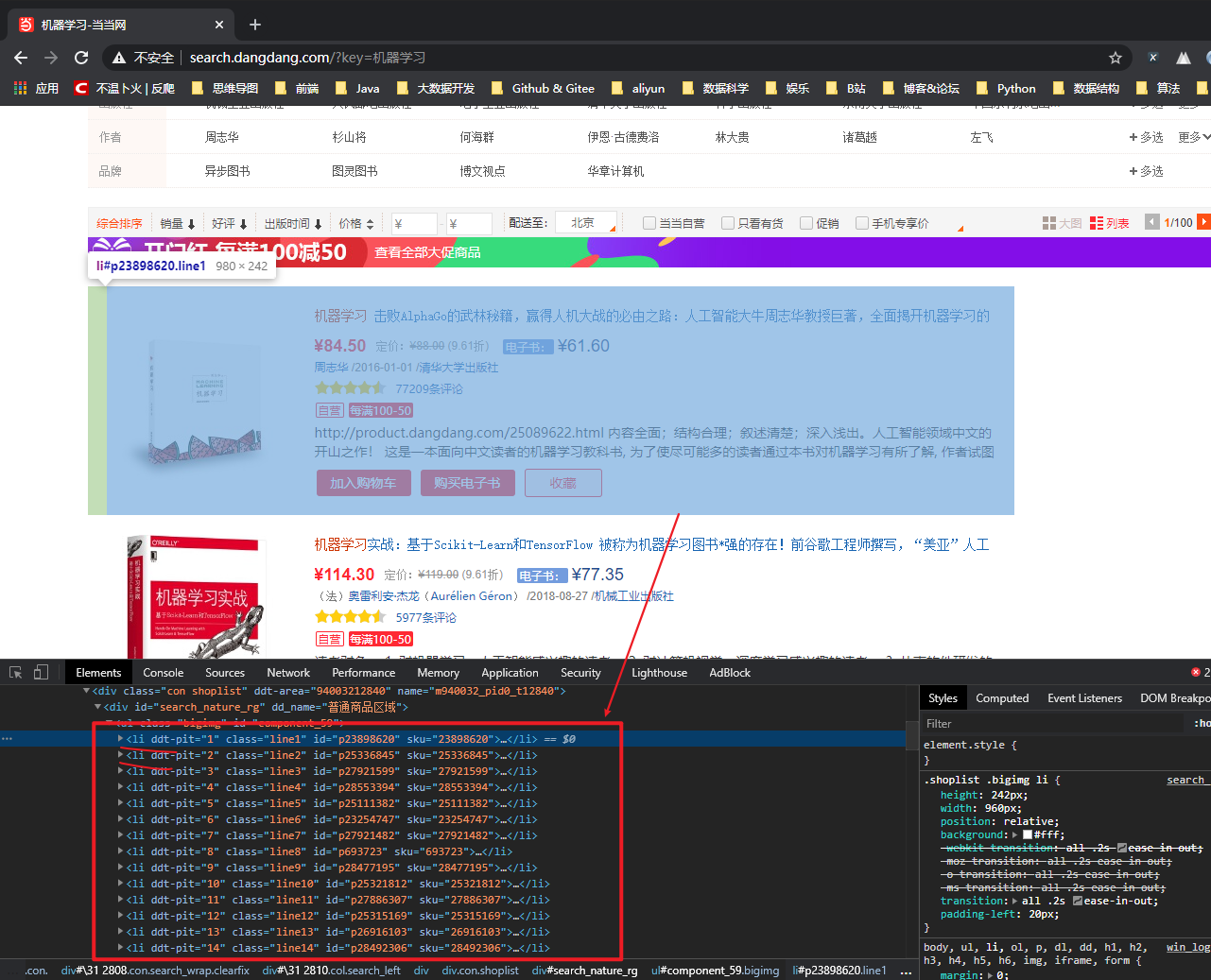Sort results by 销量
Viewport: 1211px width, 980px height.
(x=178, y=223)
